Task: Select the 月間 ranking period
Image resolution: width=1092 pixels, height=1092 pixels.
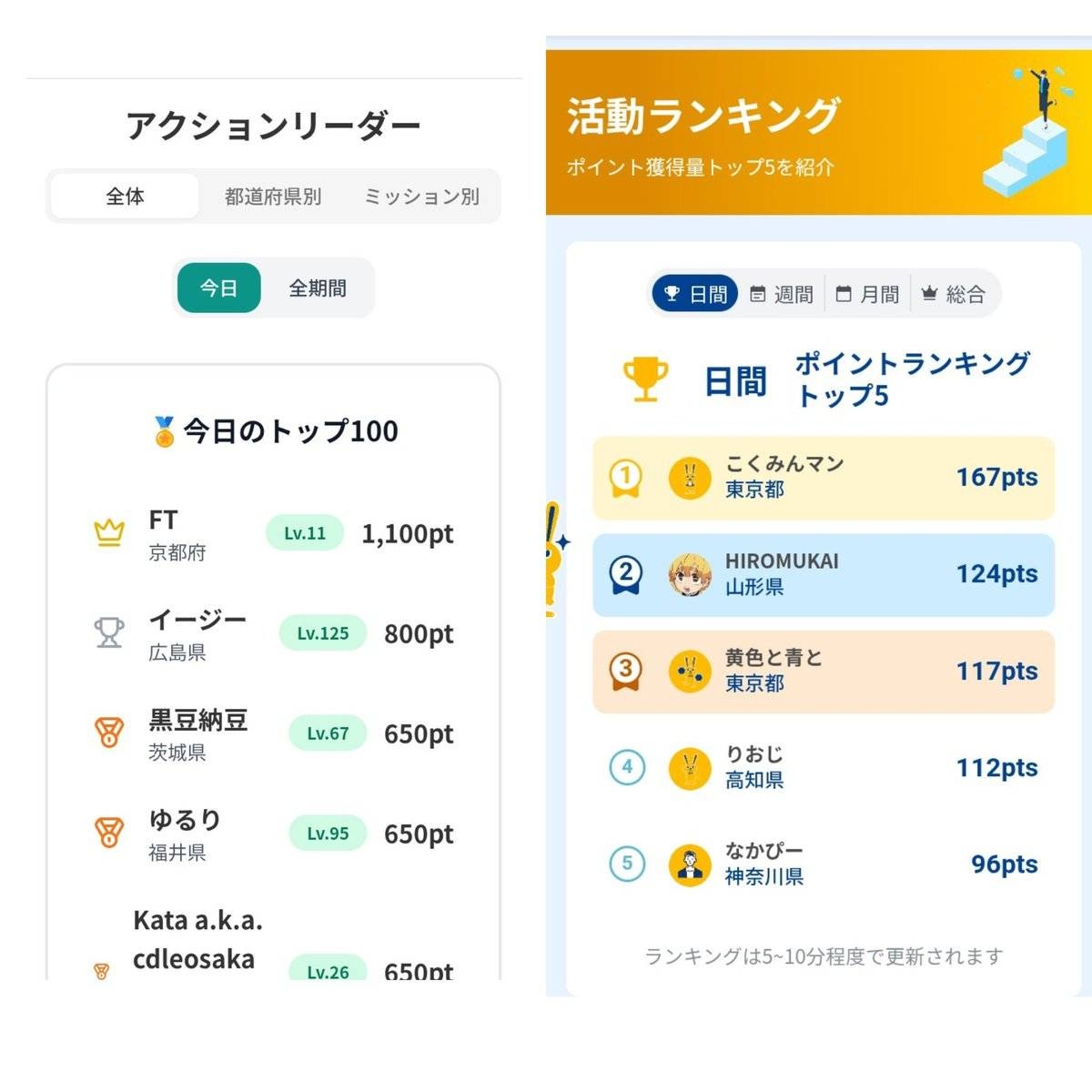Action: point(867,294)
